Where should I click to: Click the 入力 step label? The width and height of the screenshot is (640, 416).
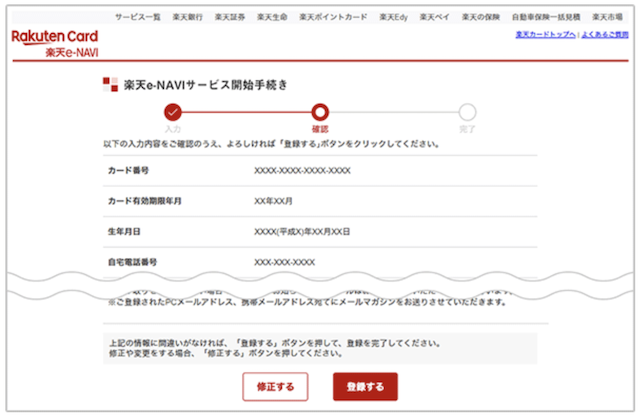coord(173,129)
